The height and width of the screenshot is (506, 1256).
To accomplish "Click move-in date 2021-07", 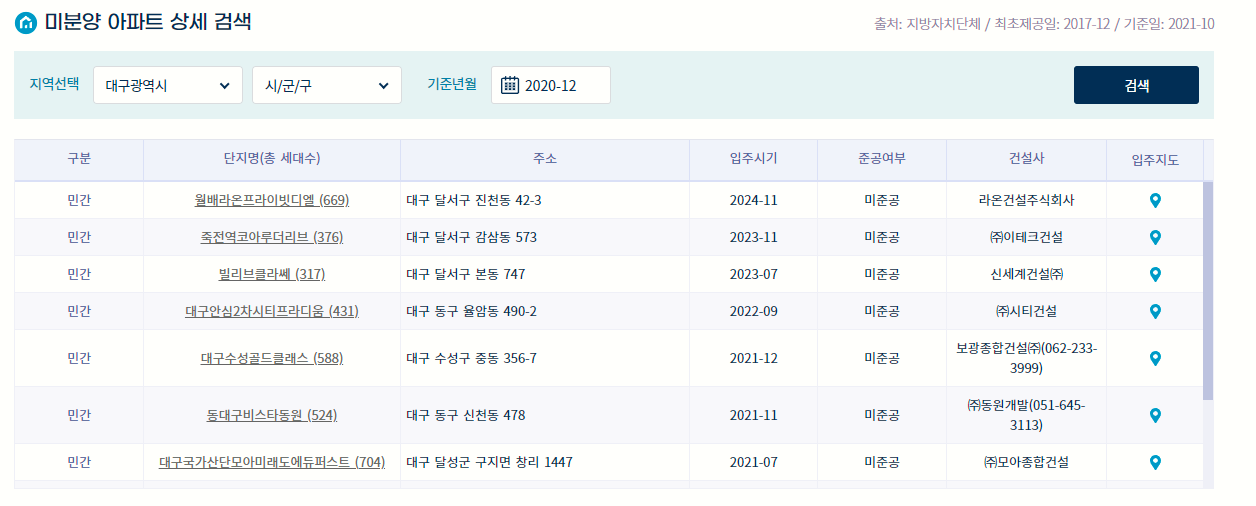I will point(754,462).
